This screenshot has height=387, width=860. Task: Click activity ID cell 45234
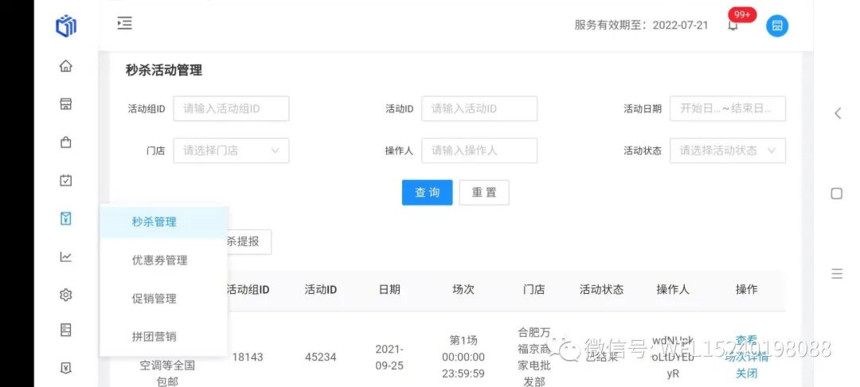(320, 357)
